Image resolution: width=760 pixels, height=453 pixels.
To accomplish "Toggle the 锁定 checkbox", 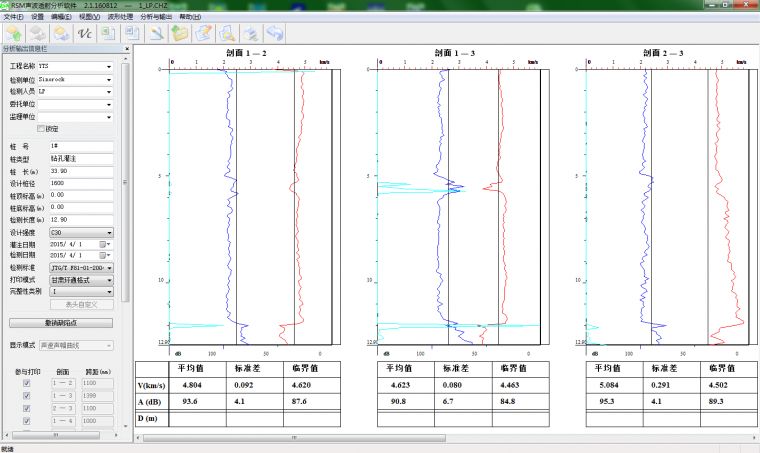I will (x=41, y=129).
